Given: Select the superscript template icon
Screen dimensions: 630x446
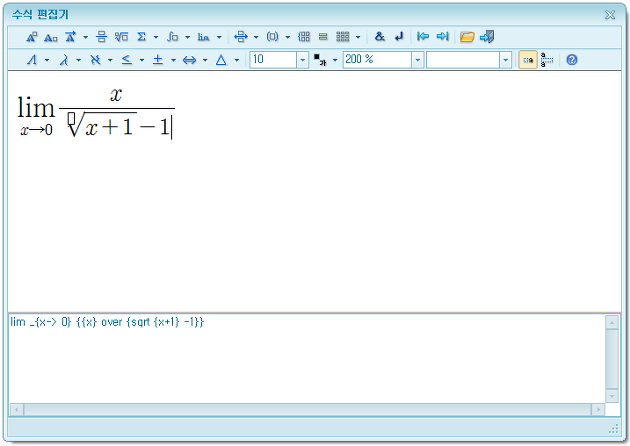Looking at the screenshot, I should (31, 37).
